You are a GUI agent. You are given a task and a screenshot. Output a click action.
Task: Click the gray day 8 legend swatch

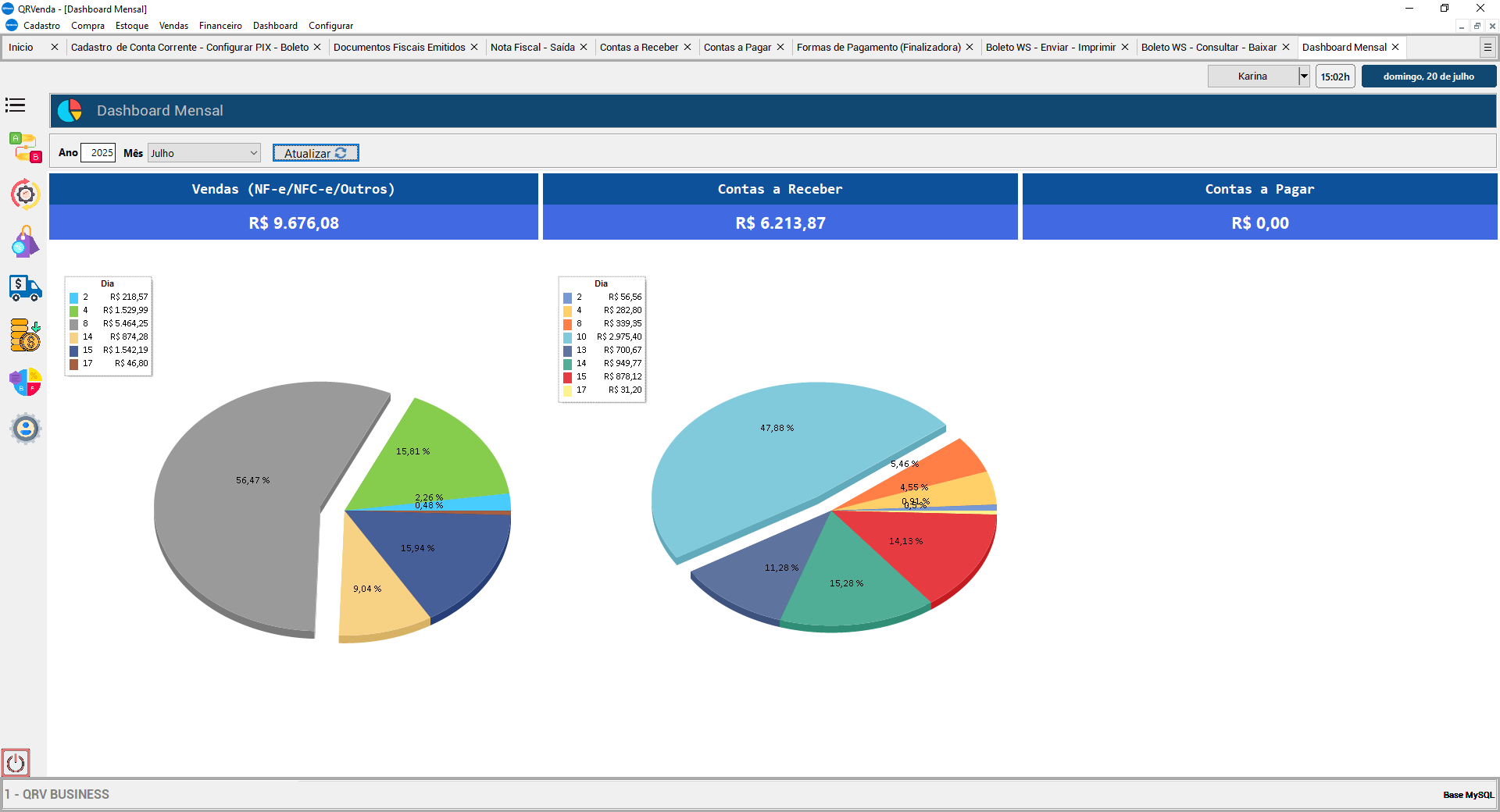[x=74, y=324]
